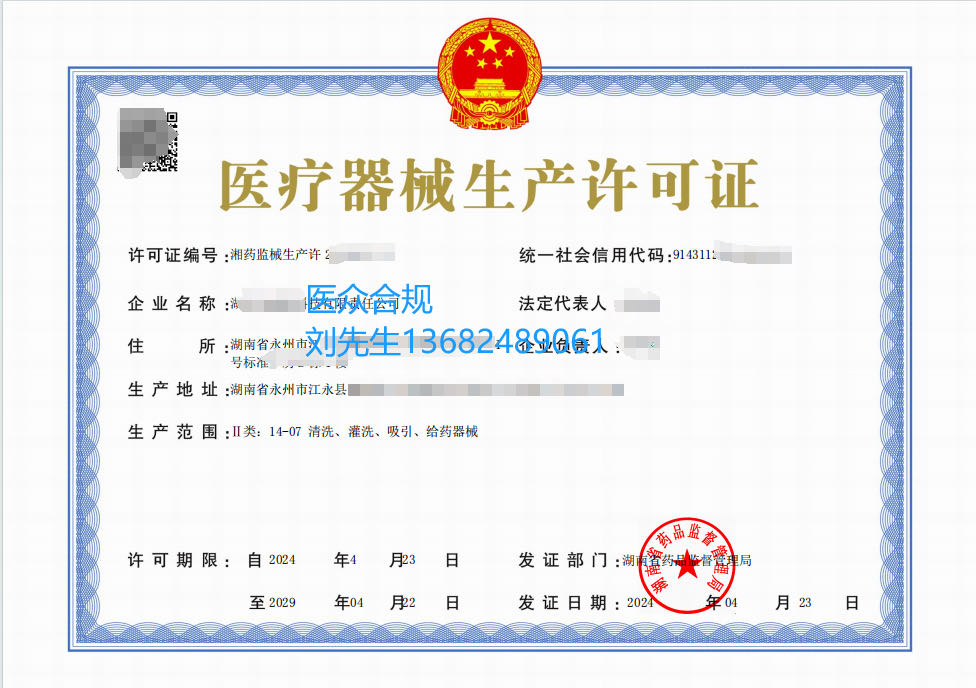
Task: Select the 住所 label
Action: pyautogui.click(x=172, y=346)
